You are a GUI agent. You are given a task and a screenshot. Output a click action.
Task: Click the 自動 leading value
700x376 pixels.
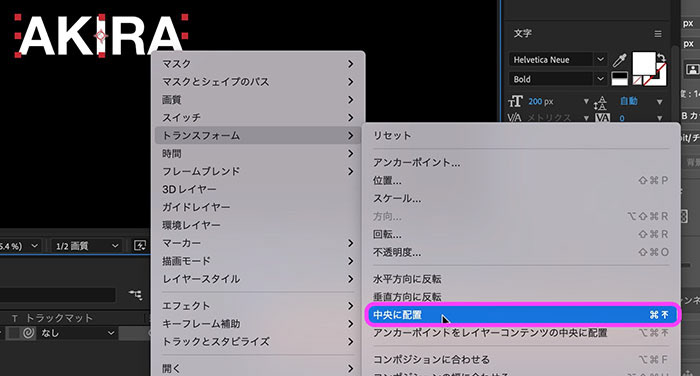[x=629, y=101]
